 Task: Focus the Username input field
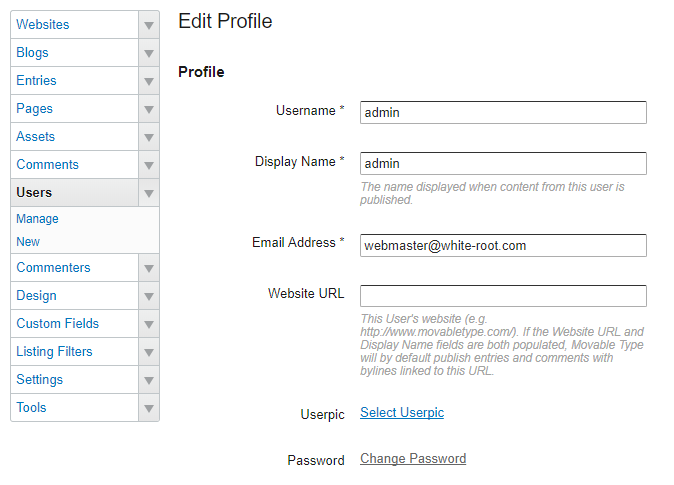(x=503, y=112)
